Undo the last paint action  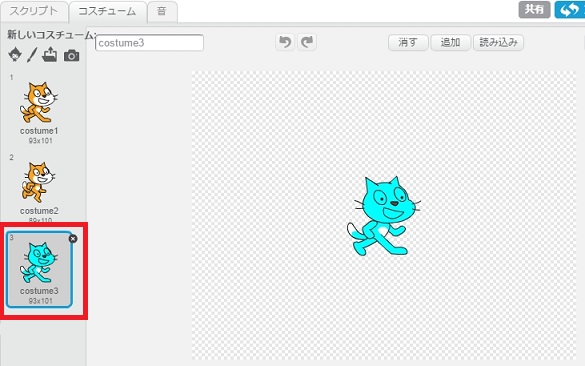click(x=285, y=42)
